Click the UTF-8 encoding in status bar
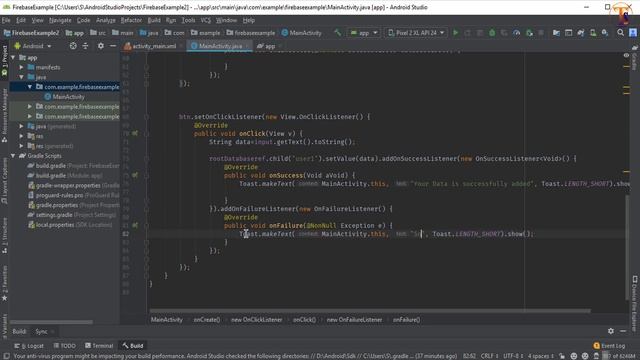The image size is (640, 360). click(513, 356)
